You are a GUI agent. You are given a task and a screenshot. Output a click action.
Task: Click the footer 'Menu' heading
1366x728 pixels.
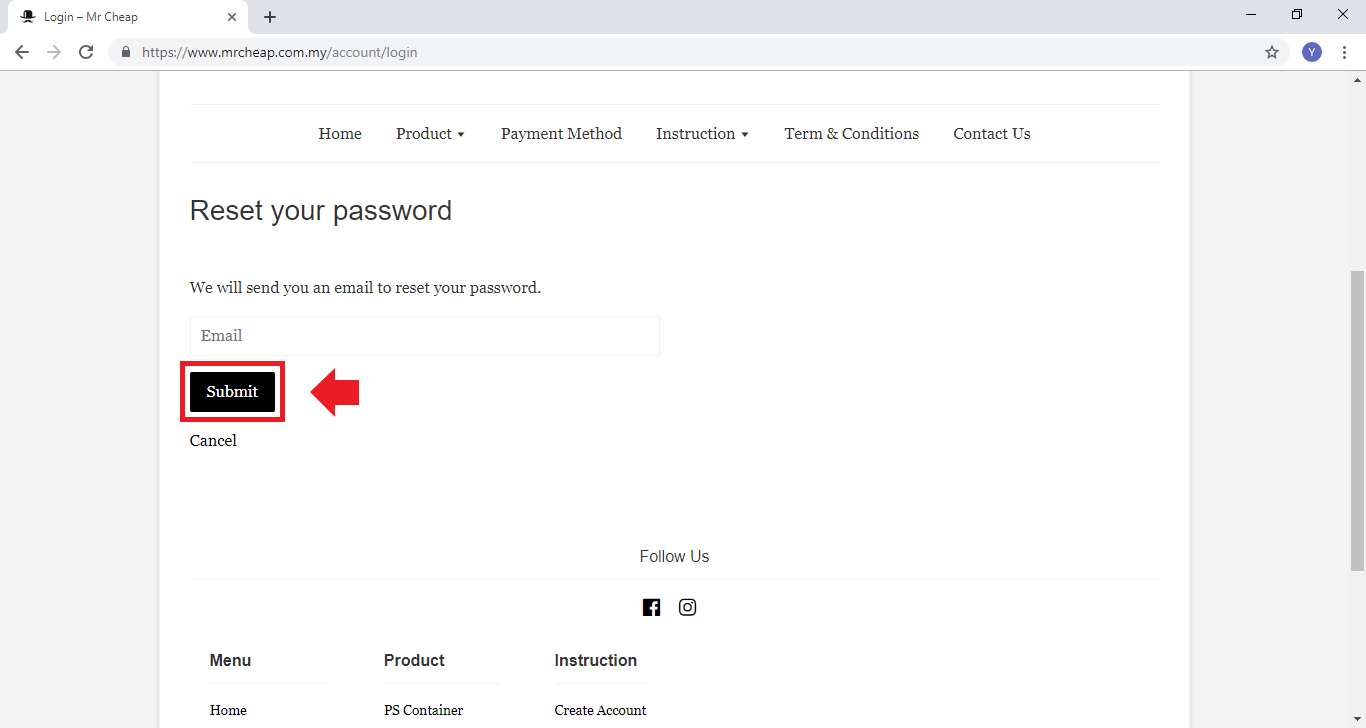pos(230,660)
